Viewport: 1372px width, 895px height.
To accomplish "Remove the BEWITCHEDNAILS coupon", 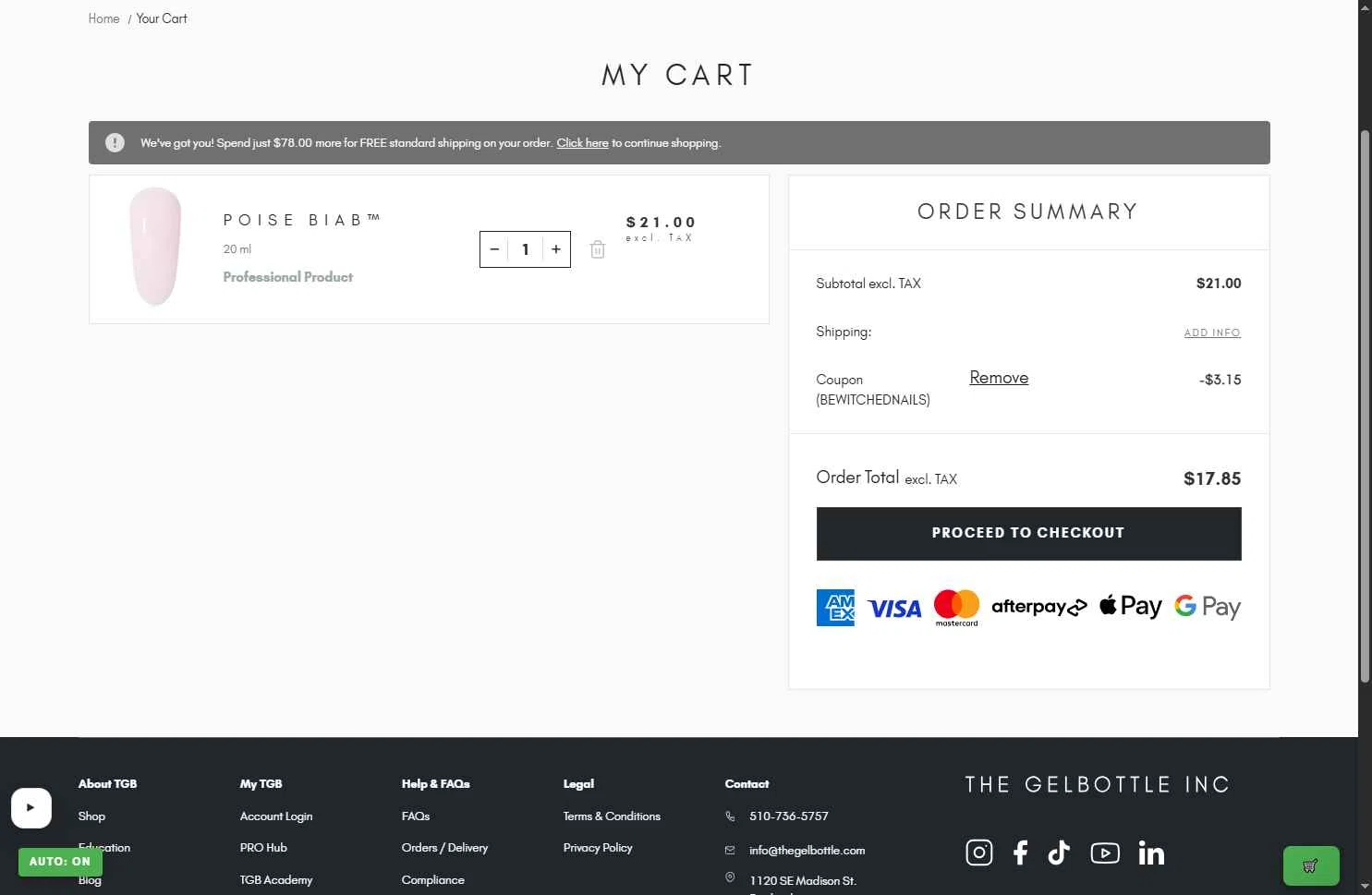I will pos(999,378).
